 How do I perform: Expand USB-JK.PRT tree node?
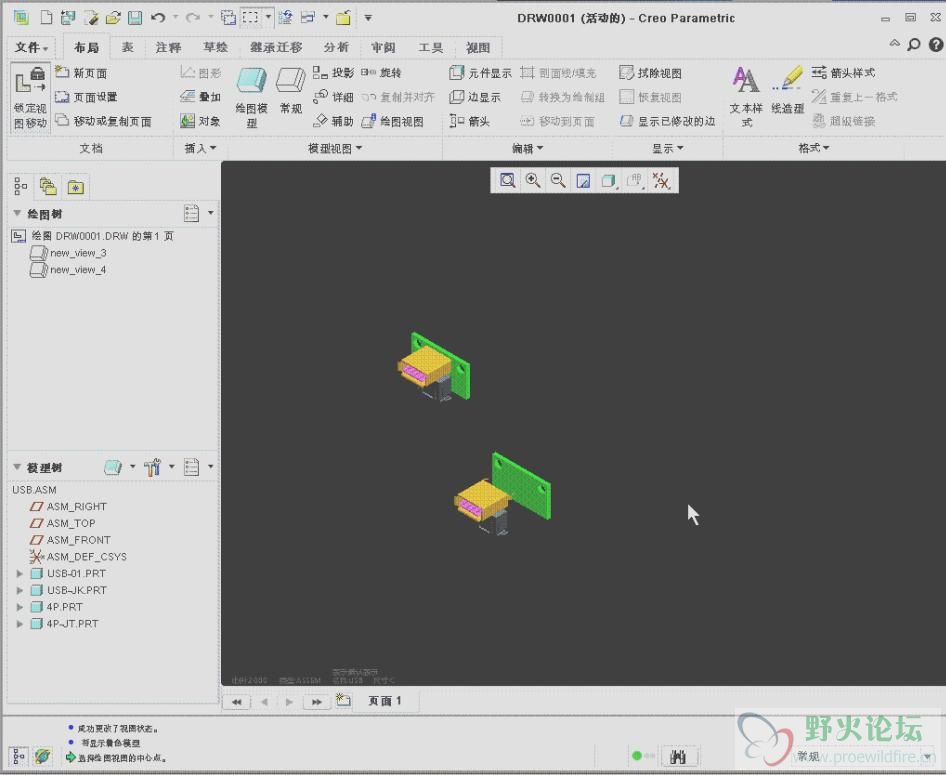pos(19,590)
